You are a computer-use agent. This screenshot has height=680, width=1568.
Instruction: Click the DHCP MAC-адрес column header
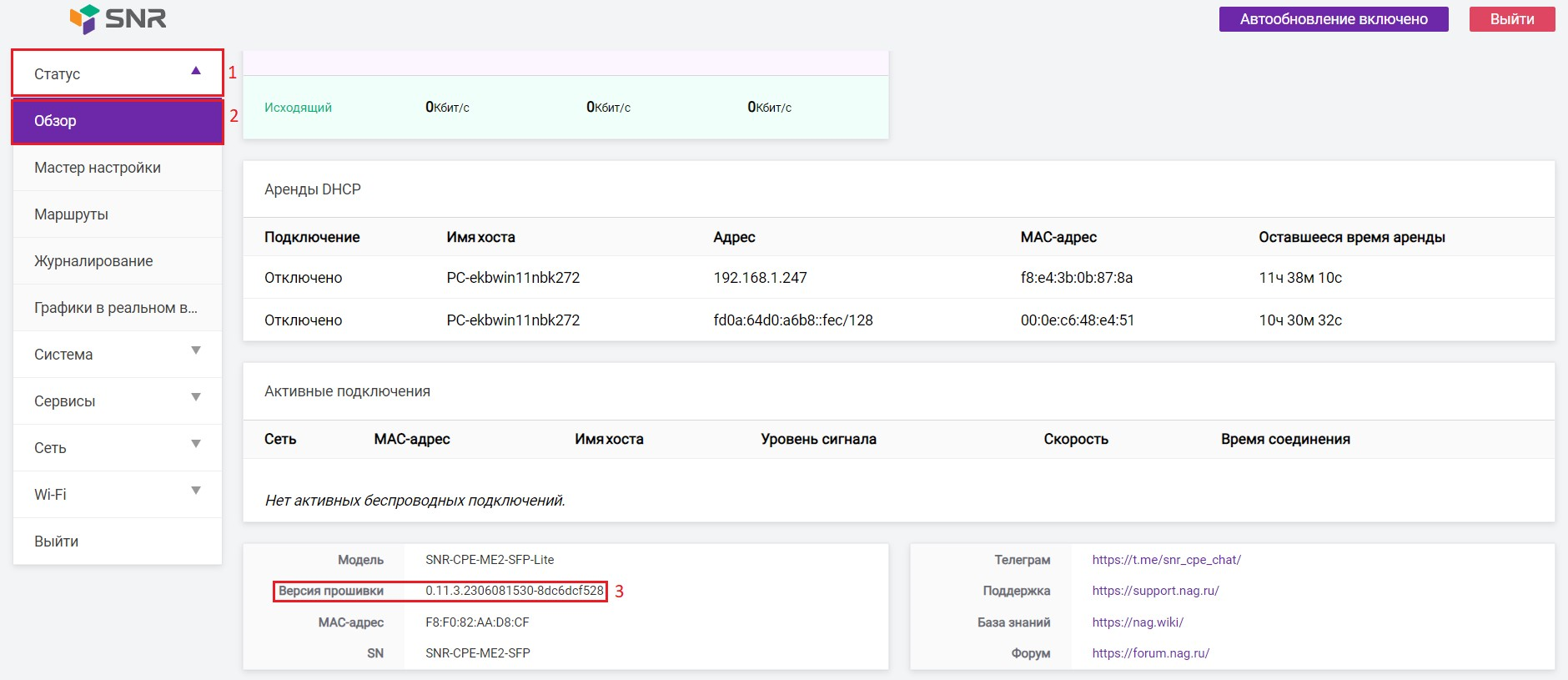pyautogui.click(x=1058, y=237)
